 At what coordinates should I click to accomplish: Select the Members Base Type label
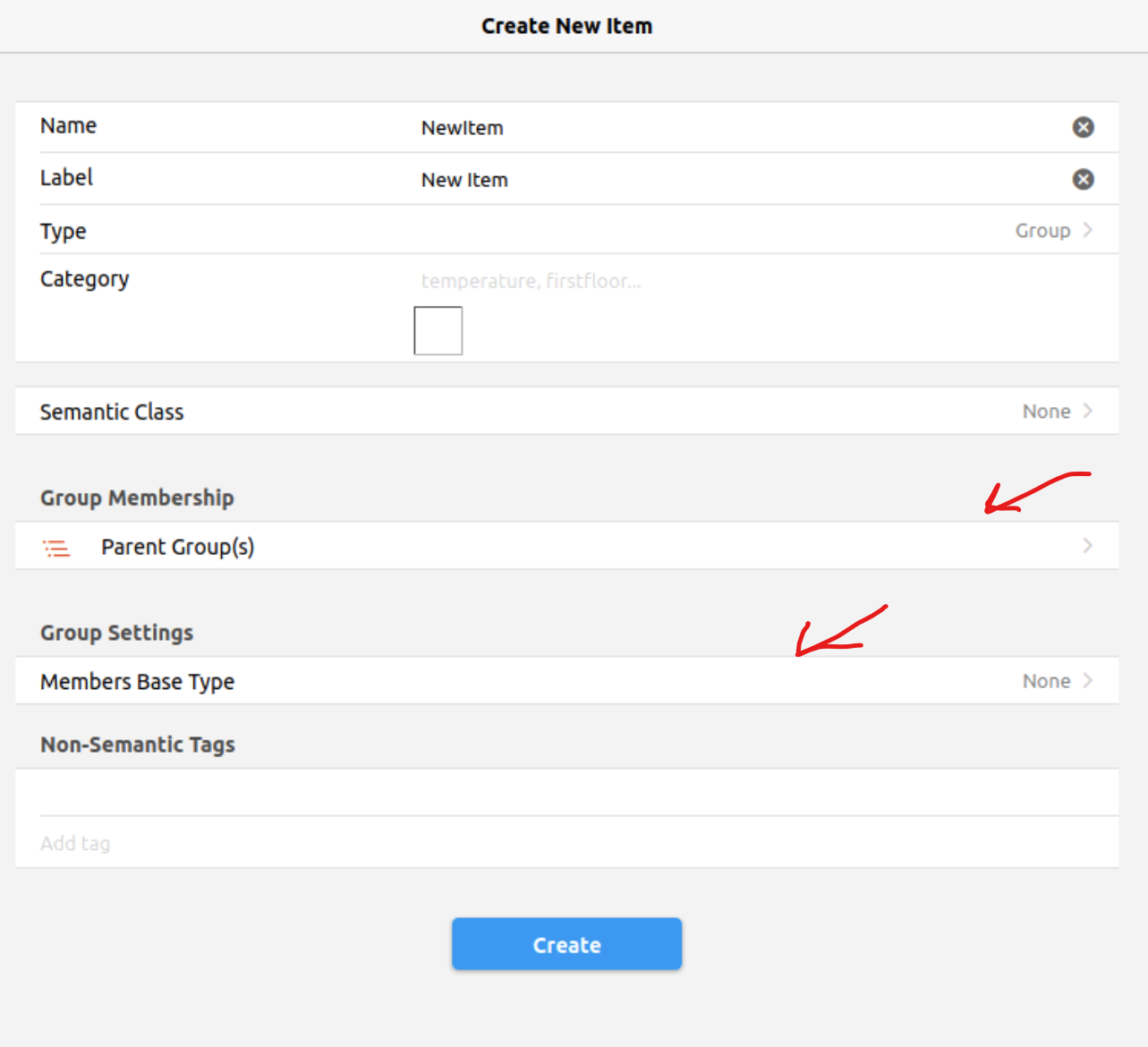point(137,682)
